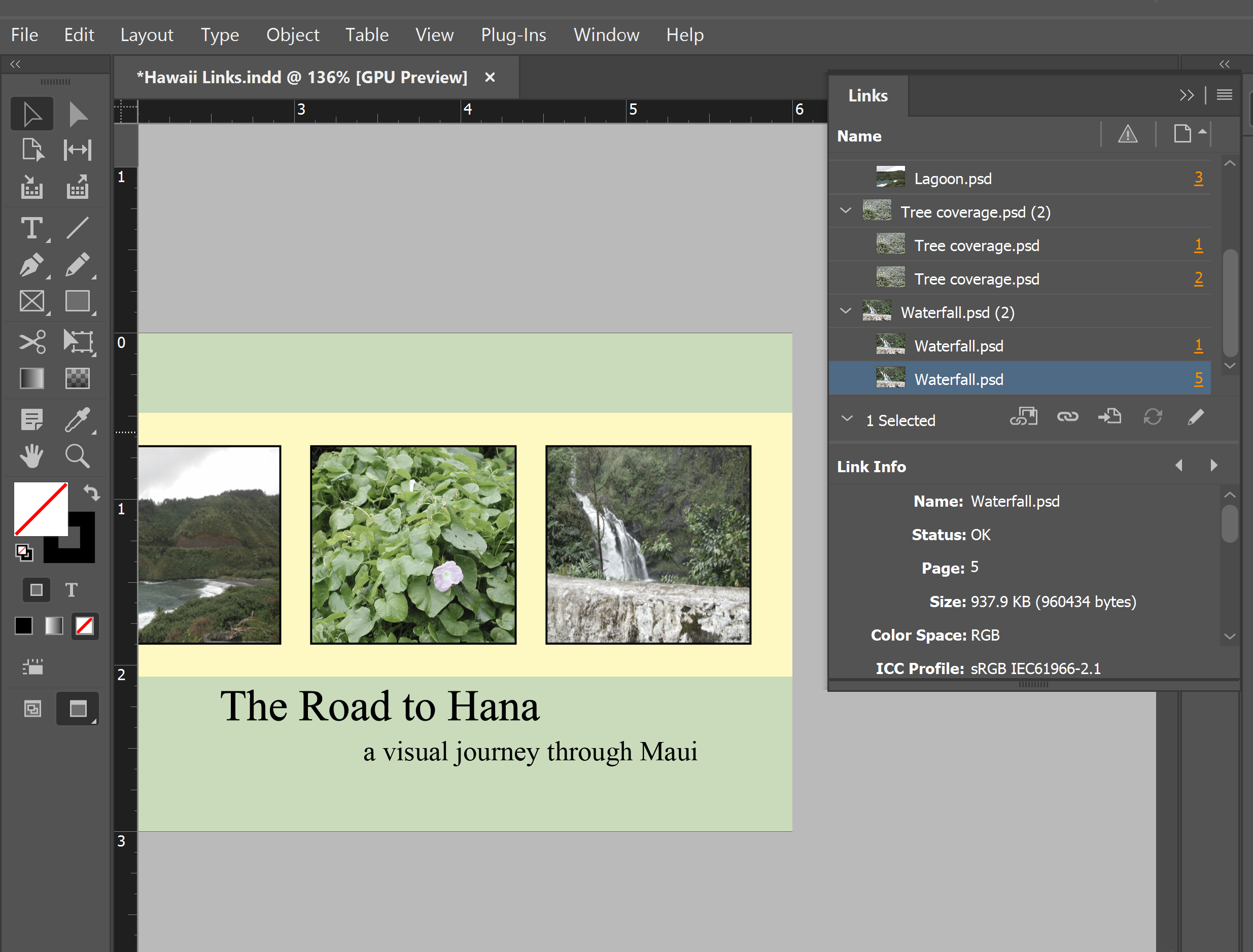Select the Scissors tool
This screenshot has height=952, width=1253.
point(32,342)
